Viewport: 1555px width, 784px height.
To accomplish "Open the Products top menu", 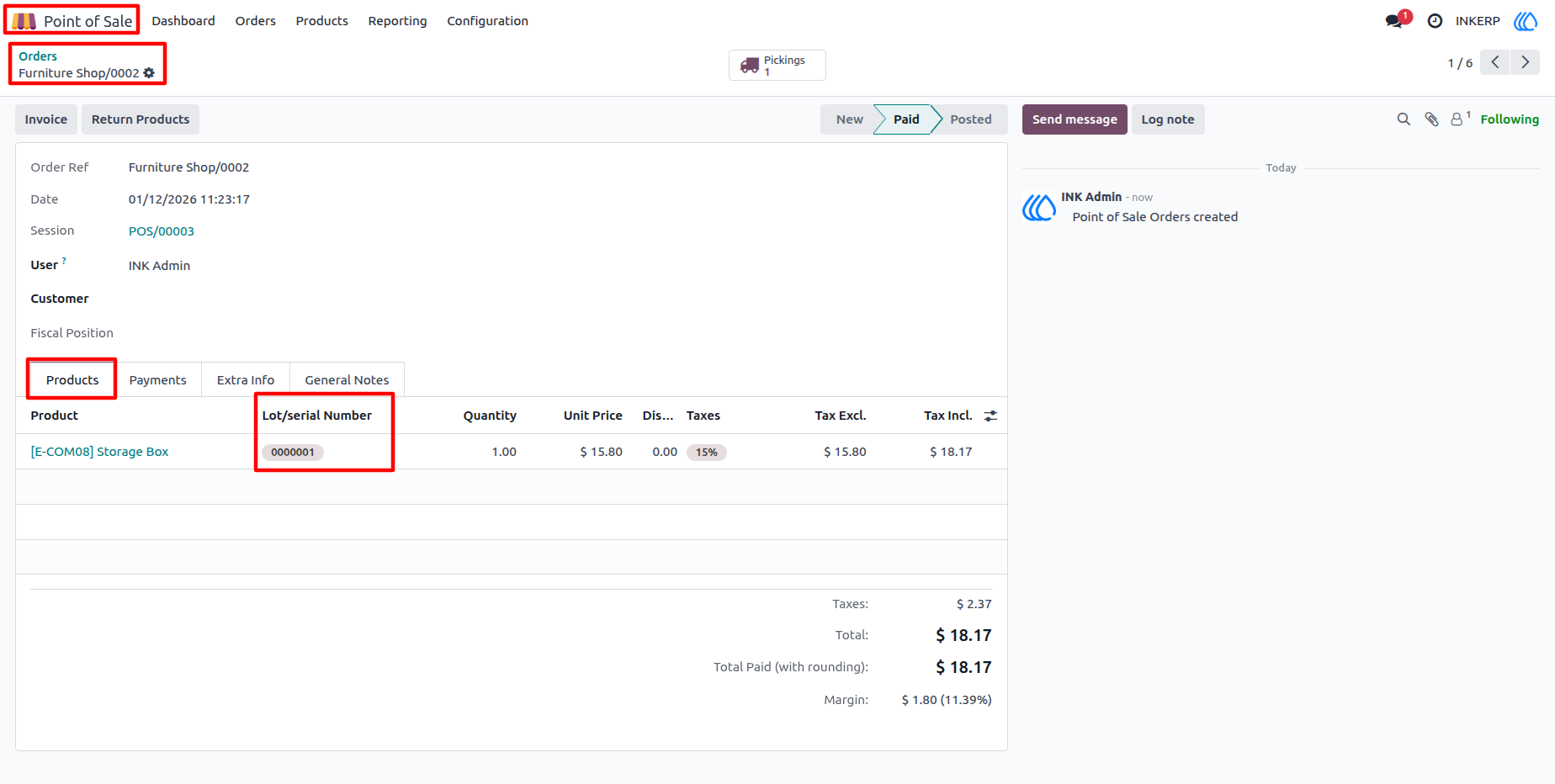I will coord(321,21).
